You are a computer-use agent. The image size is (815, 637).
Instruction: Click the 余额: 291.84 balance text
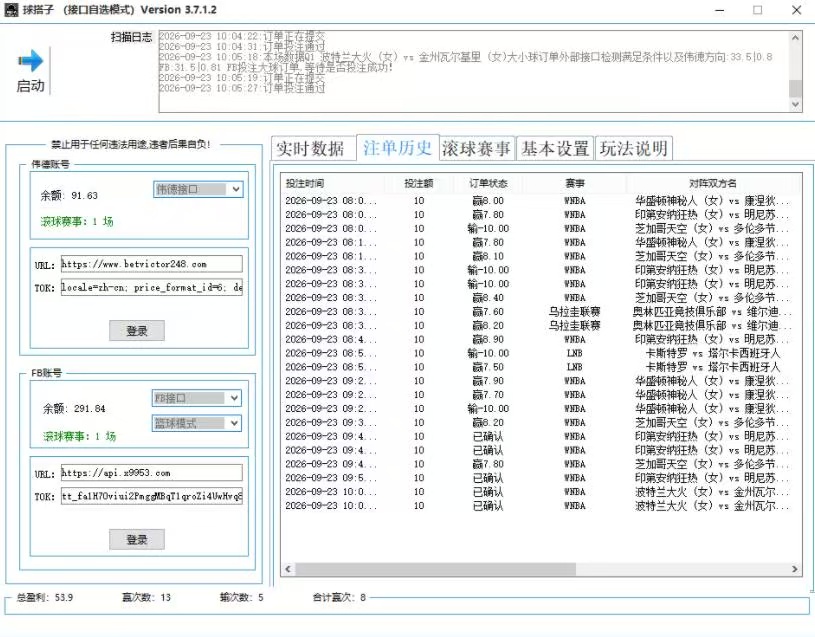74,408
